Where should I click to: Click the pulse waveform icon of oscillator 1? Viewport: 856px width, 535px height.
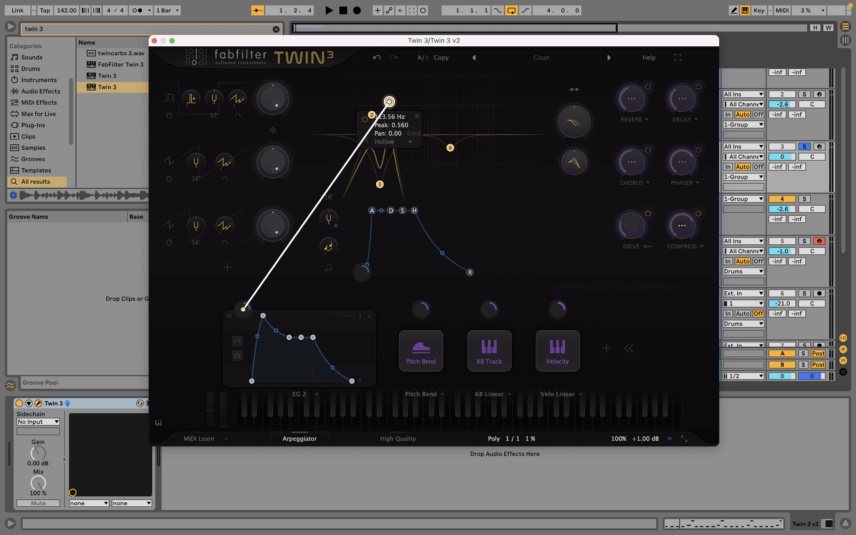pos(169,98)
